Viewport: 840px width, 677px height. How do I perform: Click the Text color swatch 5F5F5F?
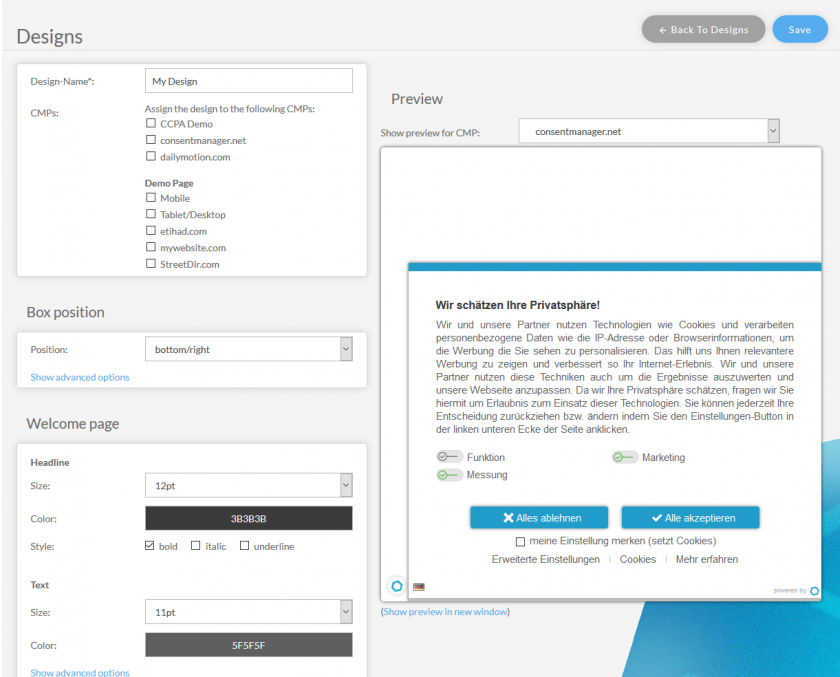(249, 645)
